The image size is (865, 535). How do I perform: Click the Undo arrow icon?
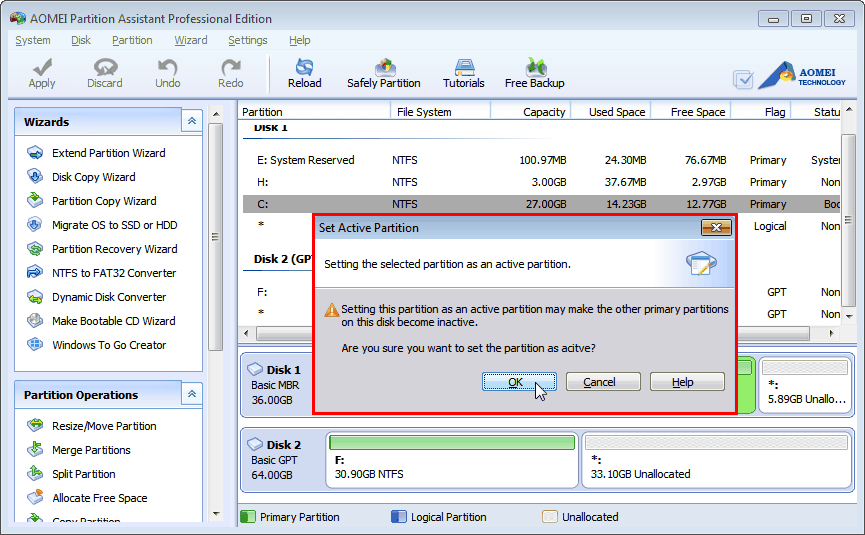click(167, 67)
